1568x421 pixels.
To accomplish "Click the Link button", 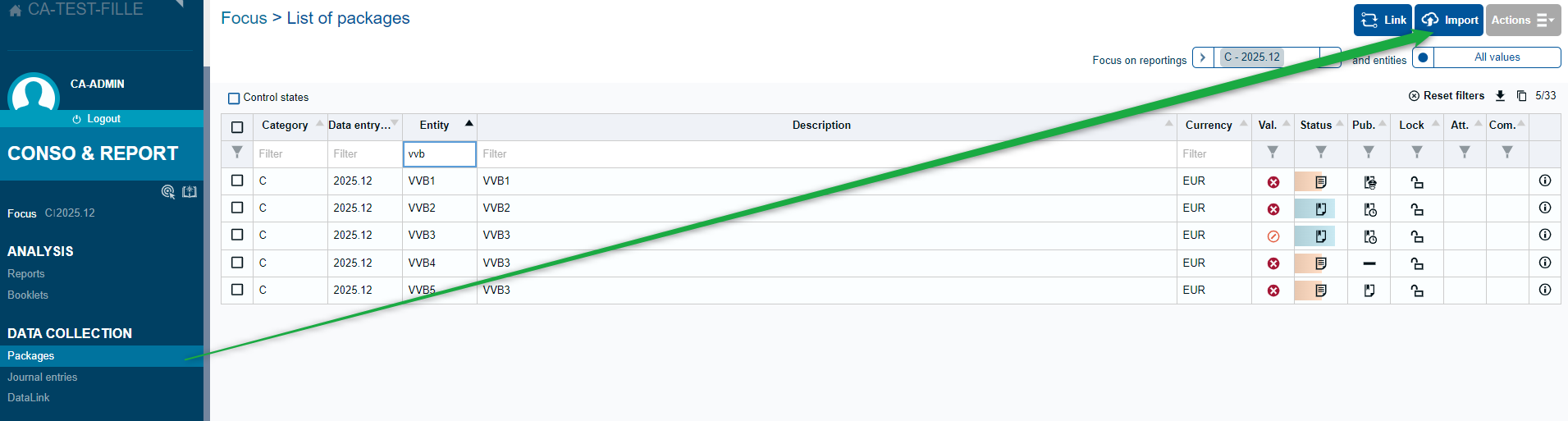I will 1383,20.
